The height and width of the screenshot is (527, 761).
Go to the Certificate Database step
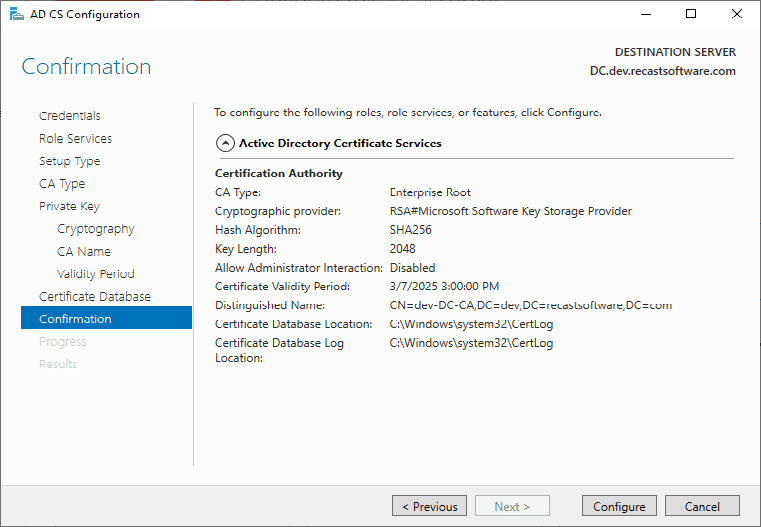(x=95, y=297)
